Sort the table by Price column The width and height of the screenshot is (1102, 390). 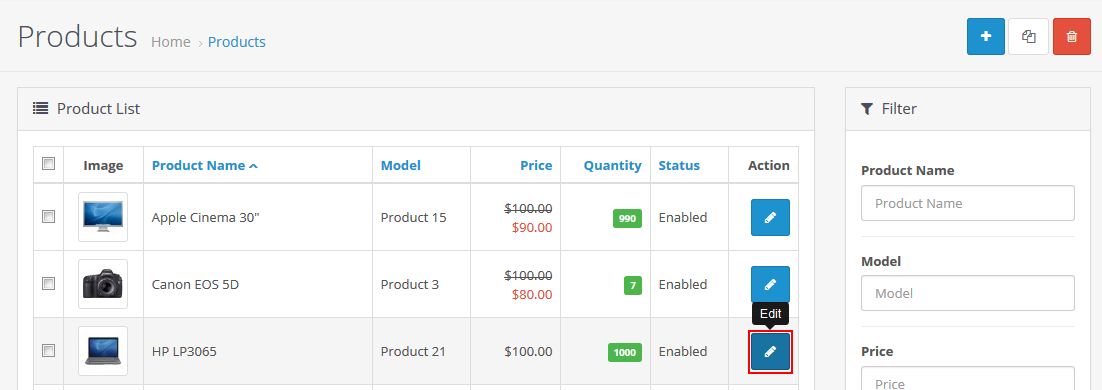536,165
